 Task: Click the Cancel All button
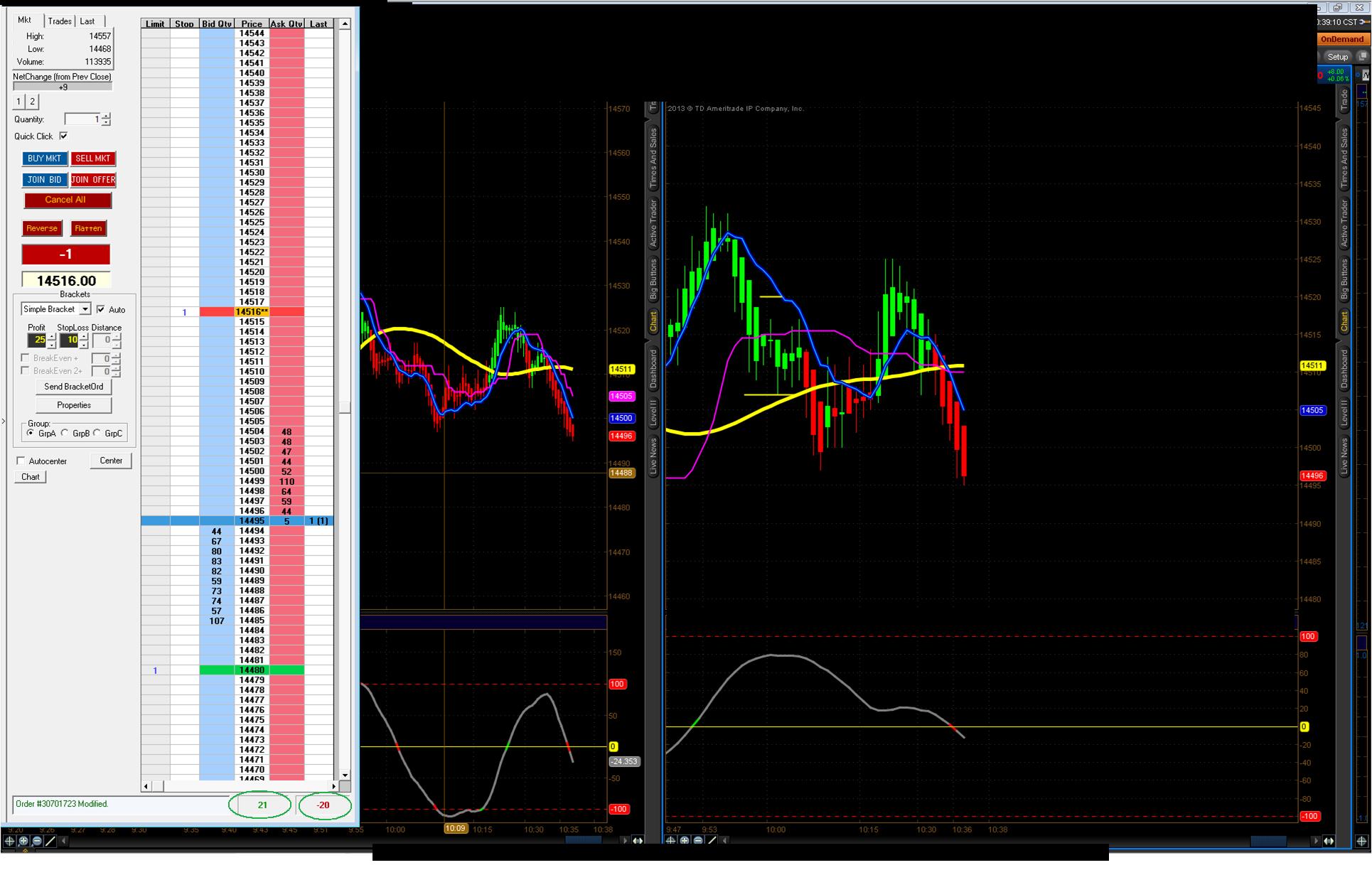coord(68,200)
